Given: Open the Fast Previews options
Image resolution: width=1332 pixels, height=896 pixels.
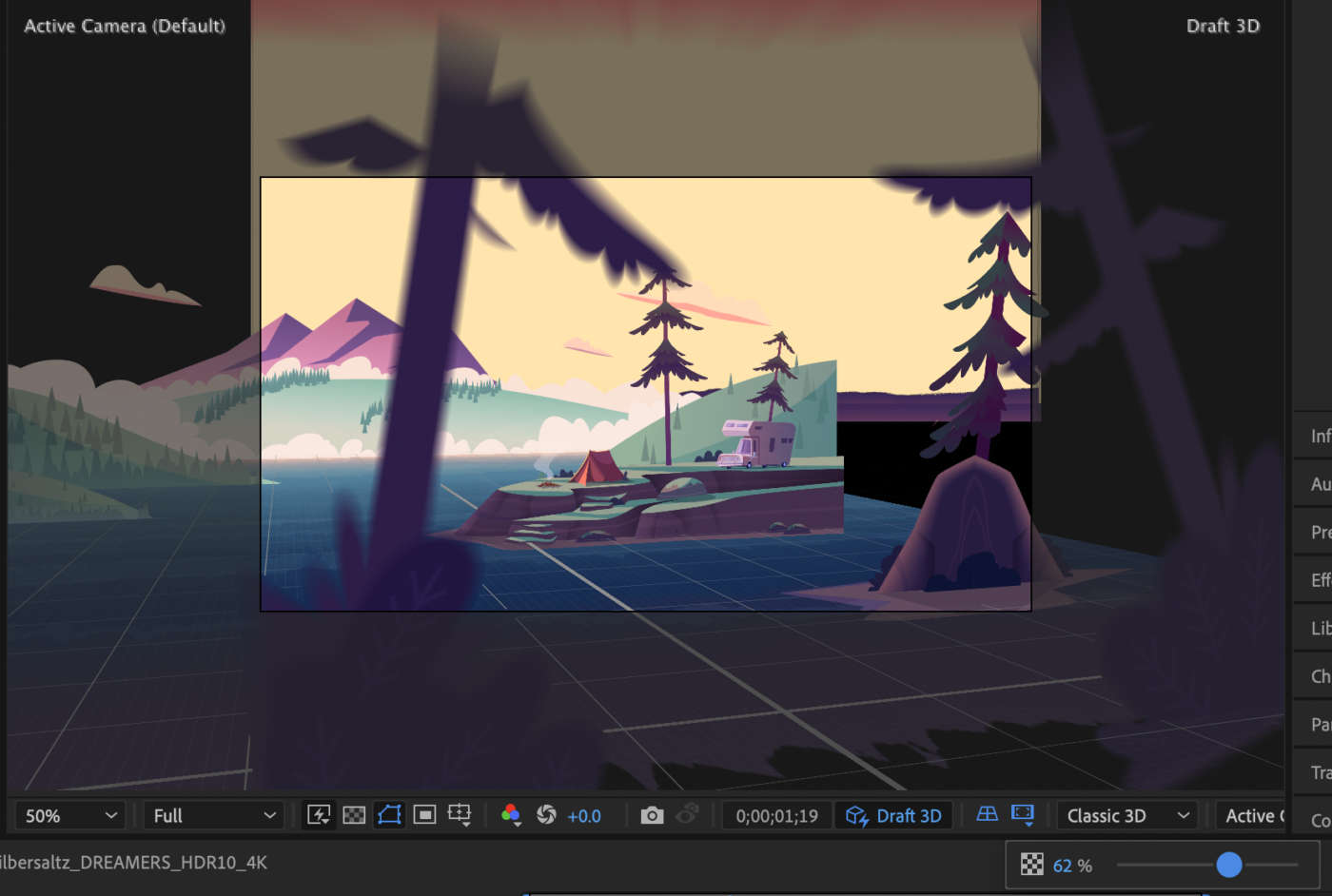Looking at the screenshot, I should [319, 815].
